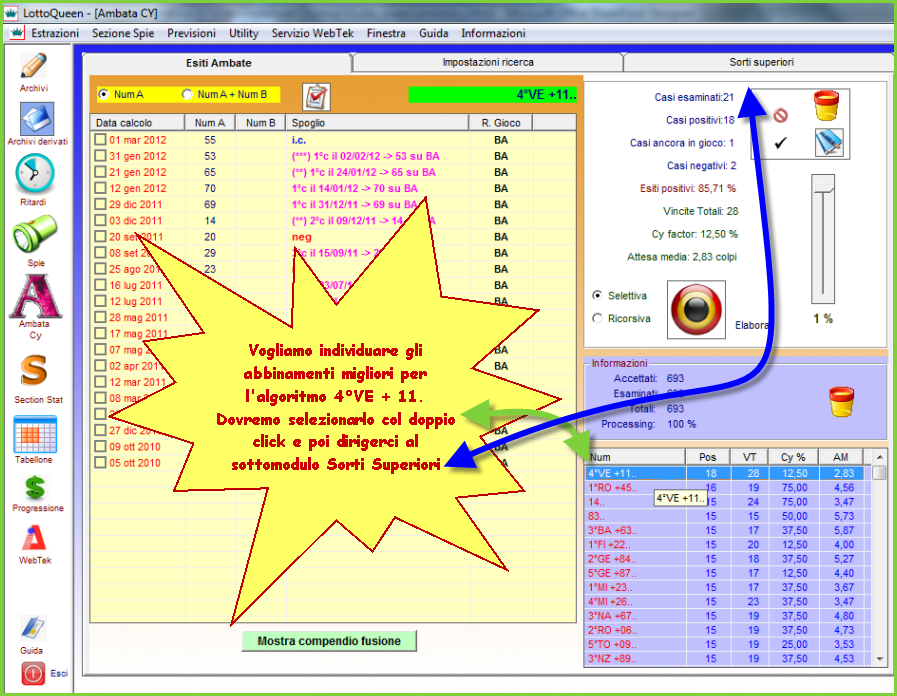Click the green 4°VE +11.. header field
The image size is (897, 696).
(x=493, y=94)
